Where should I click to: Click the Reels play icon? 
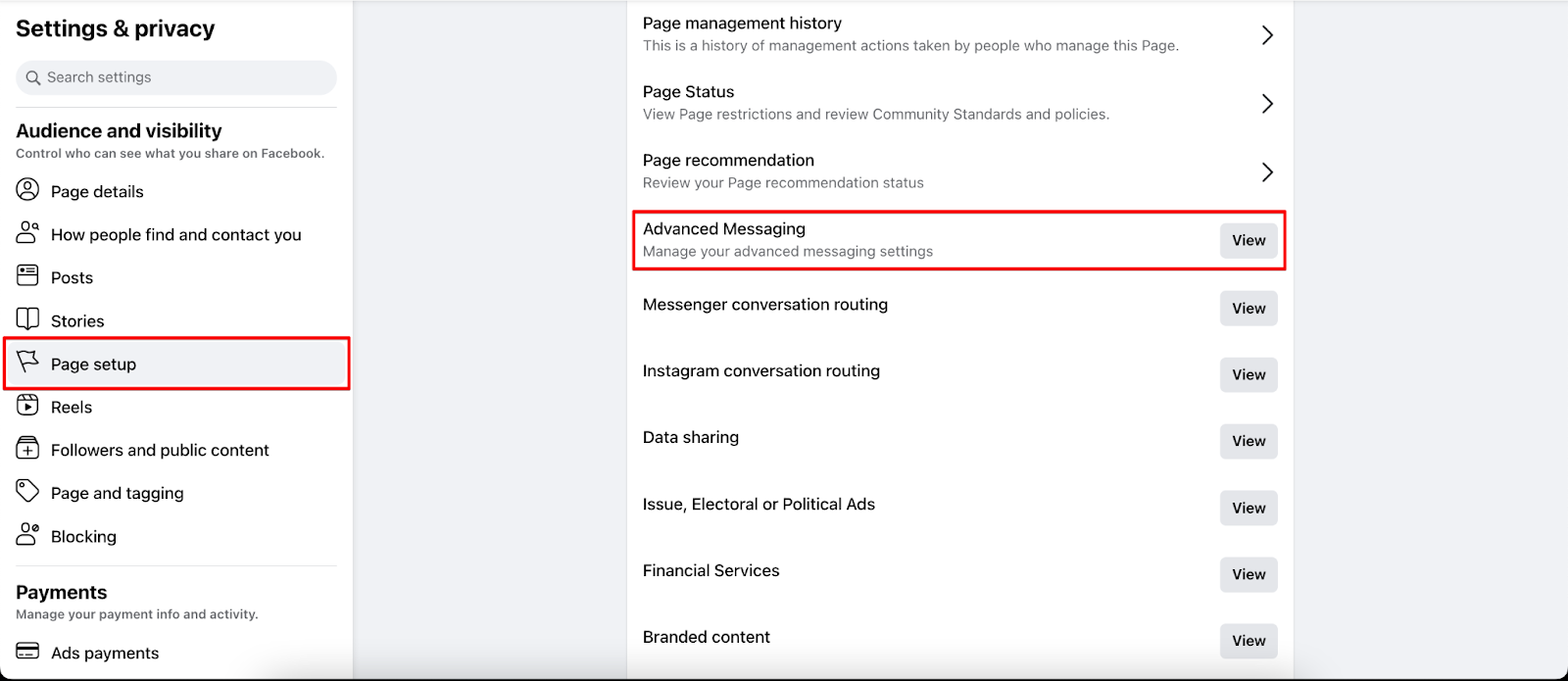pos(27,405)
